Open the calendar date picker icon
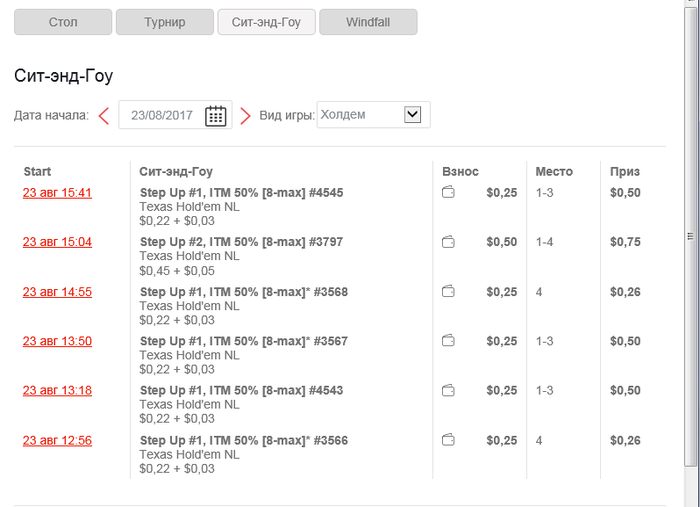This screenshot has width=700, height=507. [x=215, y=116]
